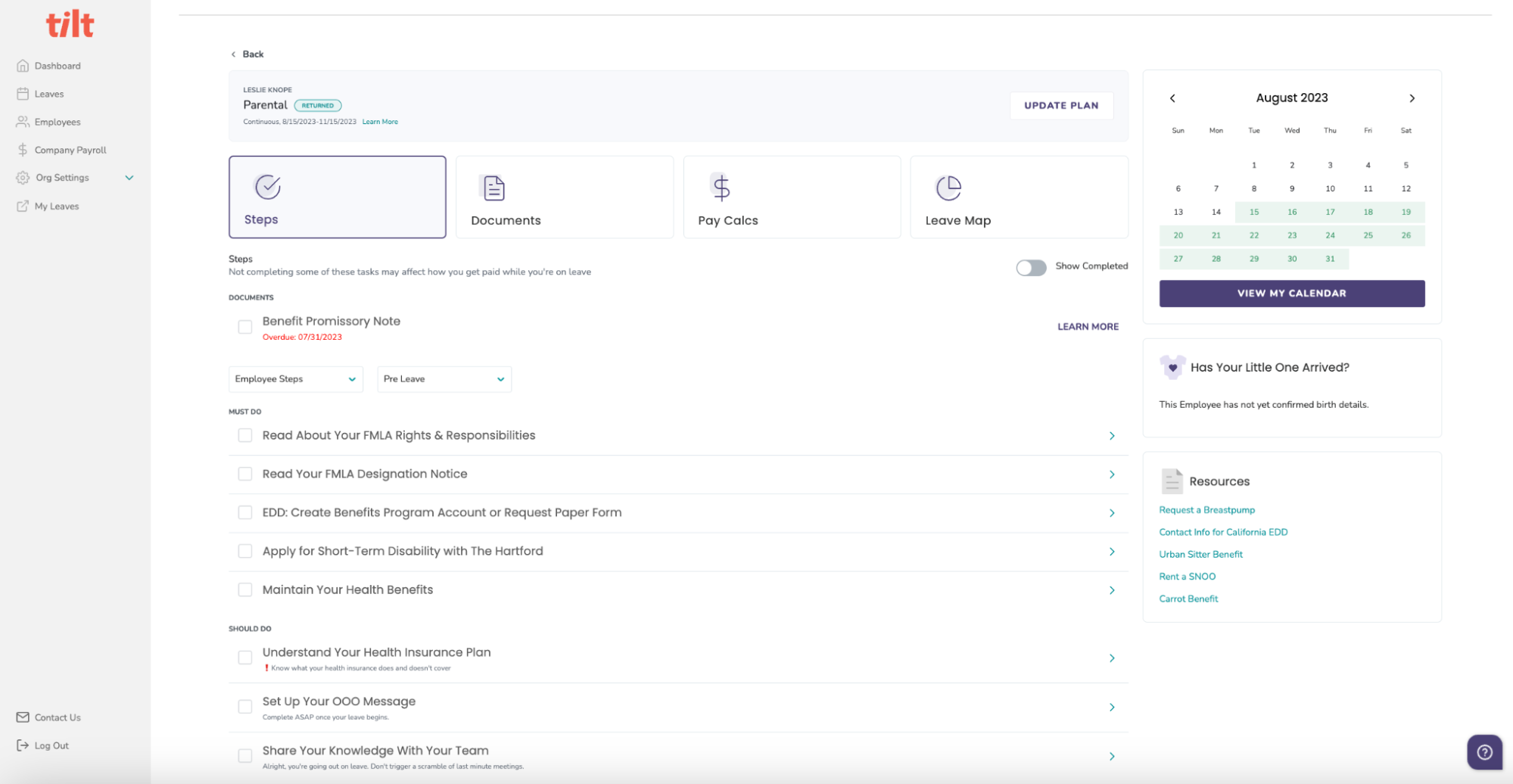Image resolution: width=1513 pixels, height=784 pixels.
Task: Switch to the Documents tab
Action: (564, 198)
